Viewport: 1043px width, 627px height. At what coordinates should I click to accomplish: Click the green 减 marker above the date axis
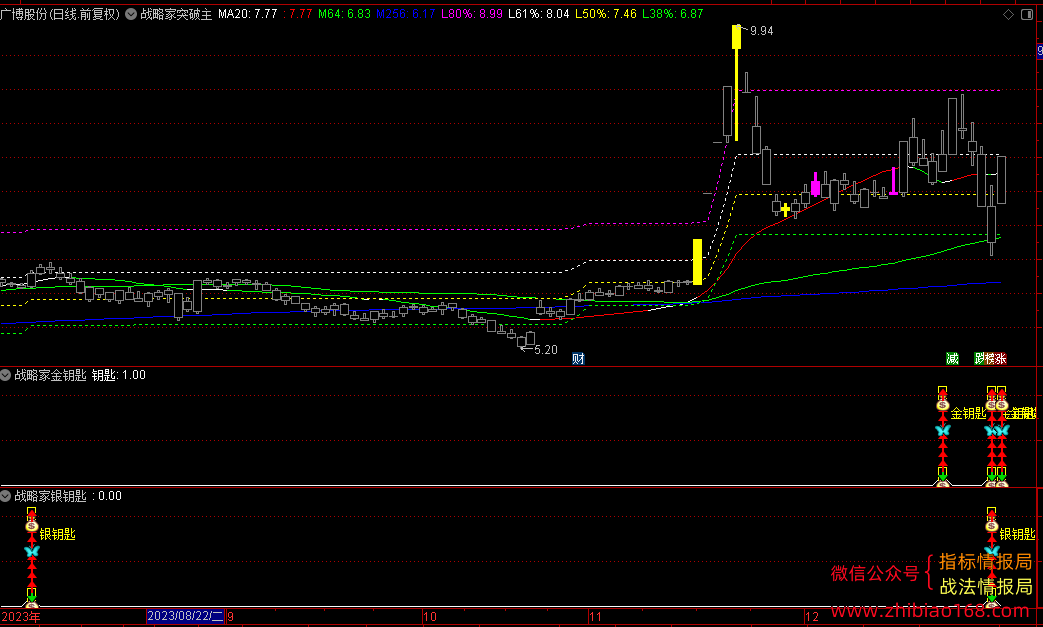pyautogui.click(x=953, y=359)
